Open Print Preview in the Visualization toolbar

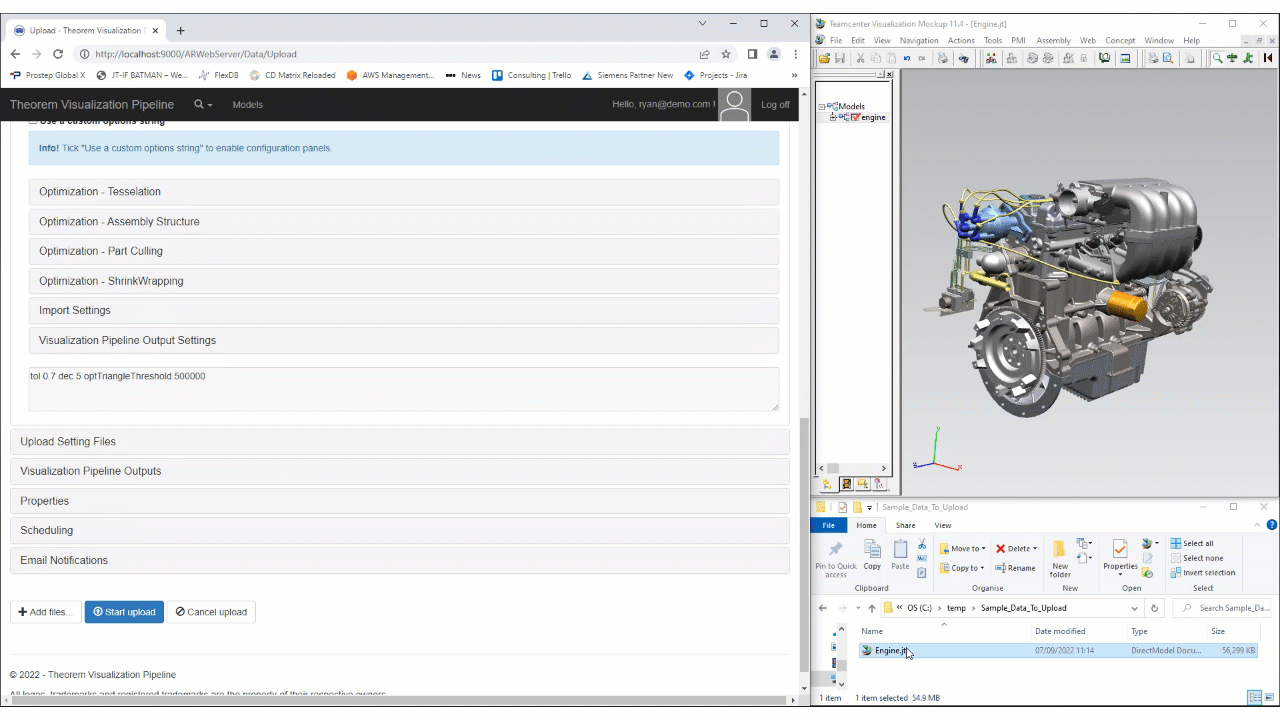point(1168,58)
